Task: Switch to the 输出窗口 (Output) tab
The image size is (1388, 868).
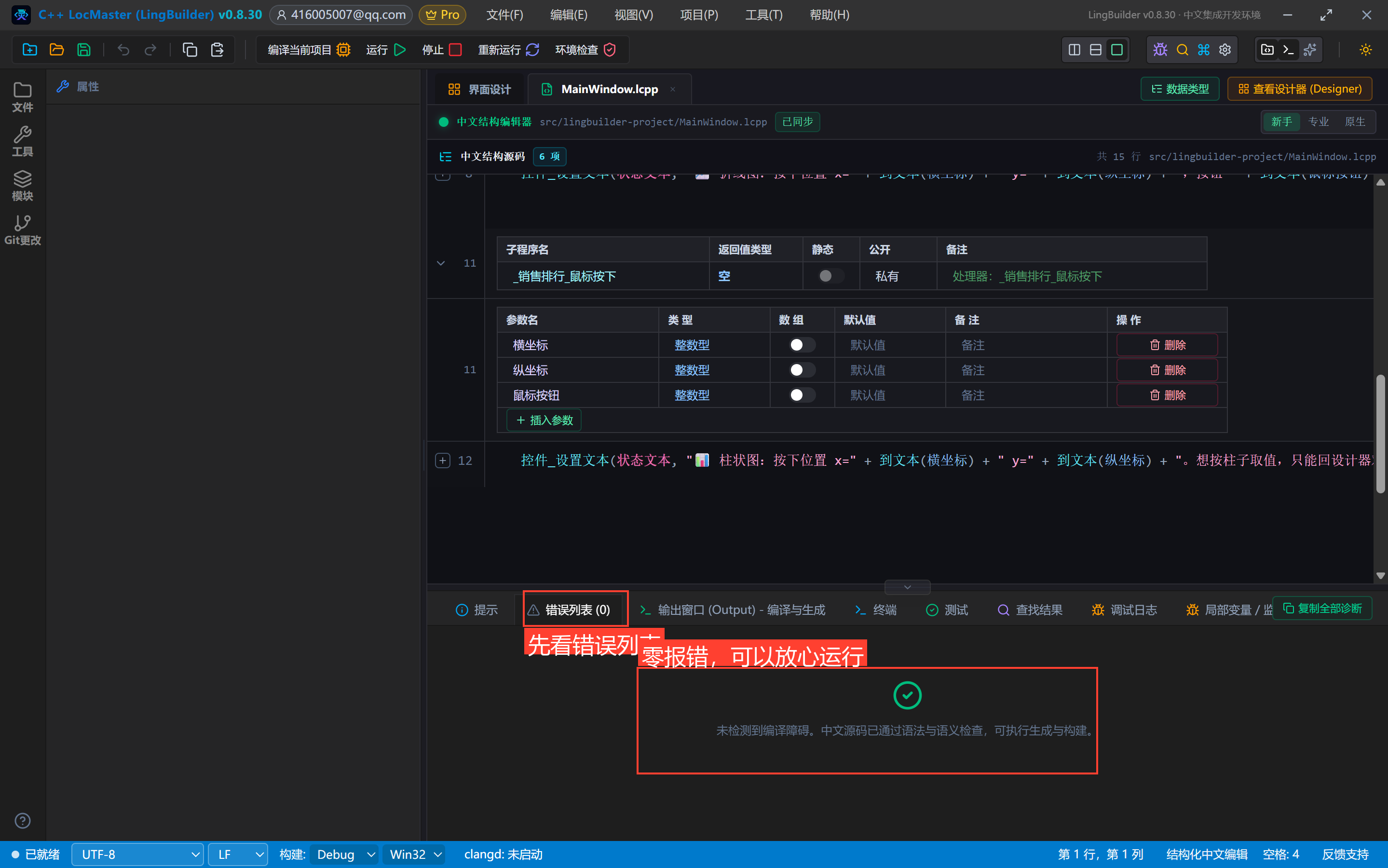Action: pyautogui.click(x=733, y=610)
